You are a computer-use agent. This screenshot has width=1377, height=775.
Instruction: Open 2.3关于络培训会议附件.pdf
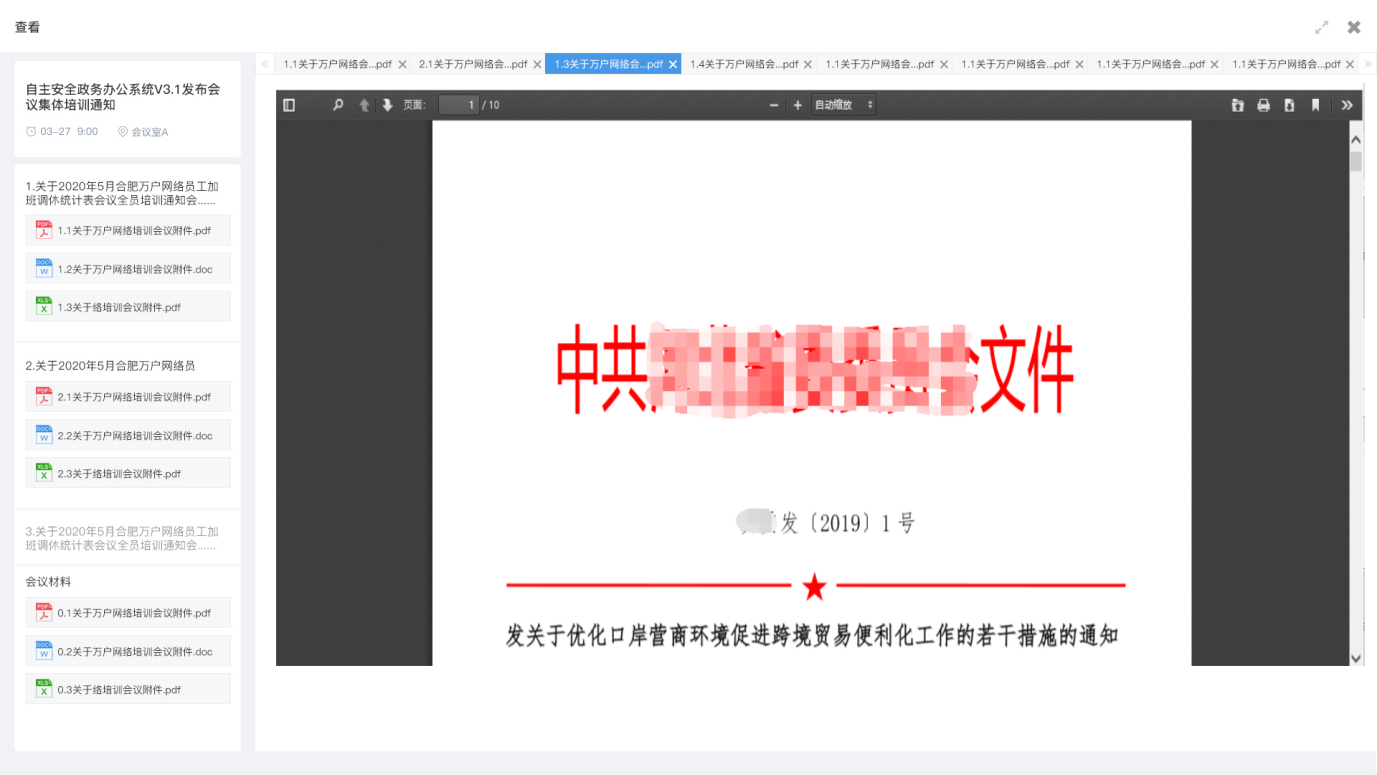128,473
